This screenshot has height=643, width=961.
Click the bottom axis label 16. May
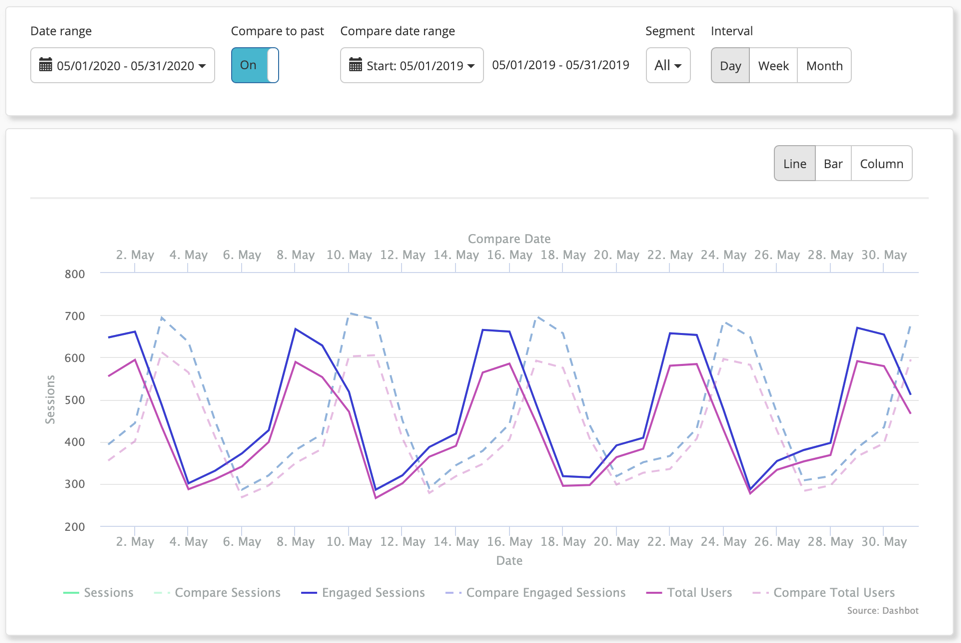510,542
